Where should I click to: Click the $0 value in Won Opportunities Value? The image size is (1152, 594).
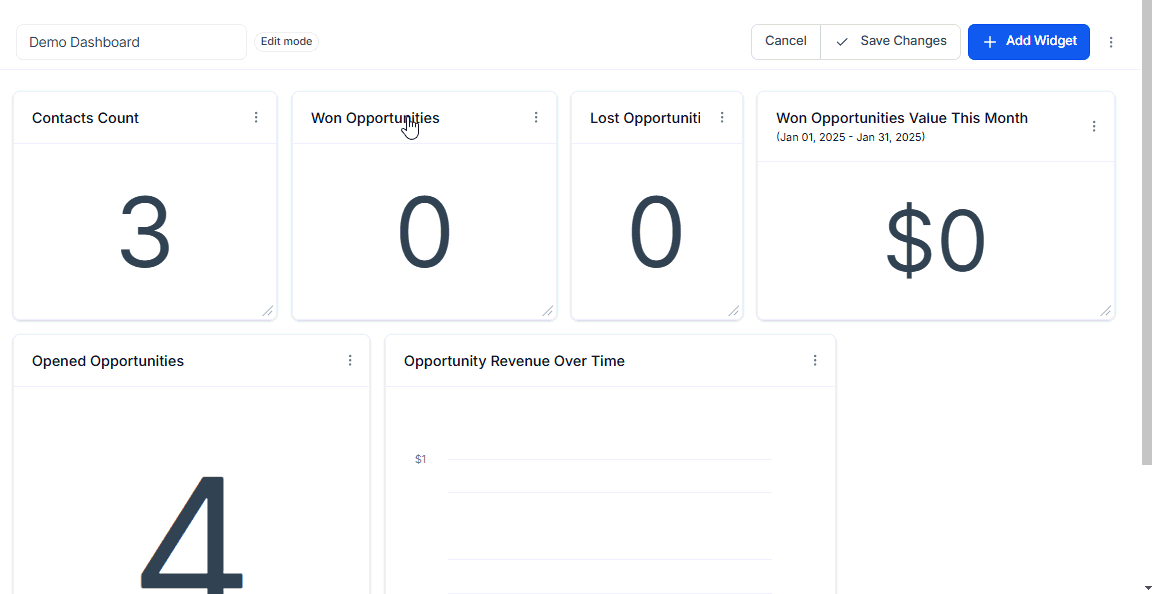click(x=935, y=241)
